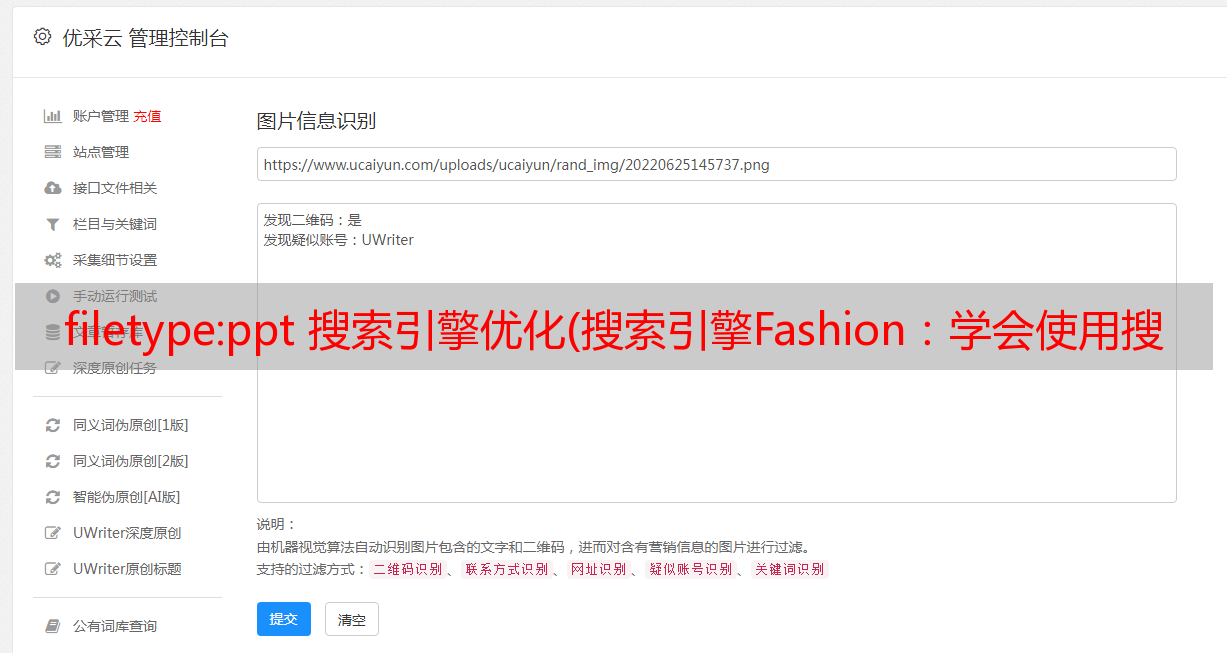The height and width of the screenshot is (653, 1227).
Task: Open UWriter深度原创 menu item
Action: [127, 533]
